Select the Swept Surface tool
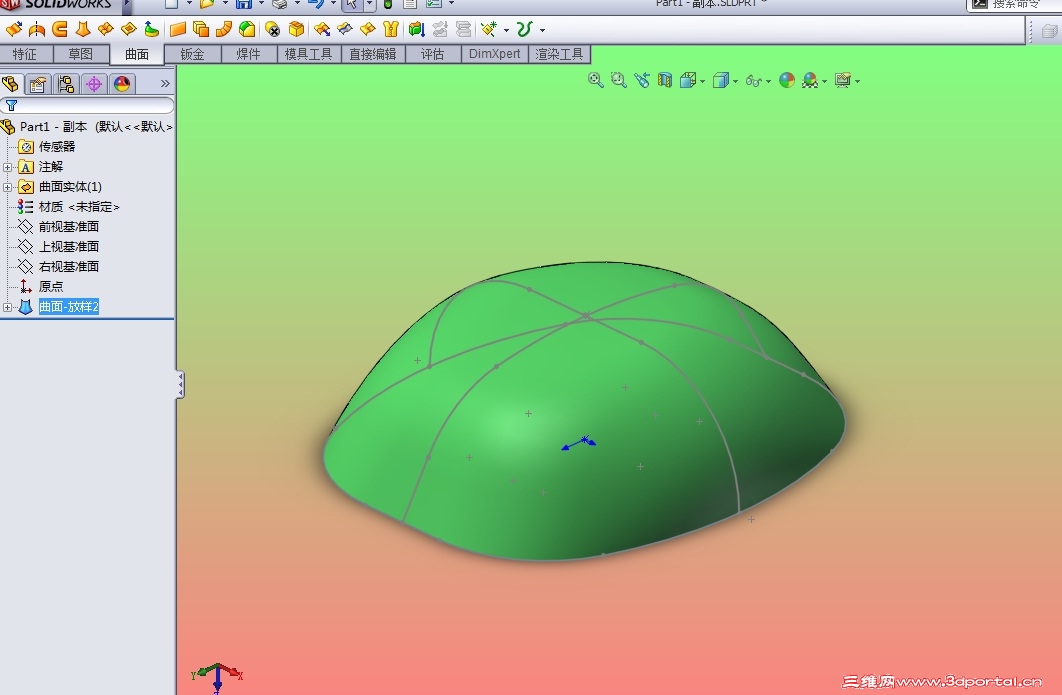This screenshot has height=695, width=1062. (x=60, y=29)
